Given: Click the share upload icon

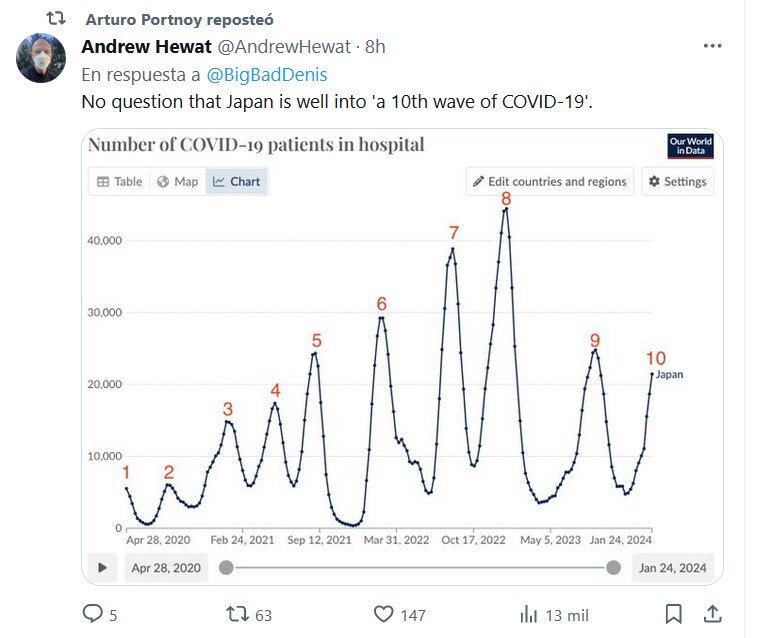Looking at the screenshot, I should click(713, 613).
